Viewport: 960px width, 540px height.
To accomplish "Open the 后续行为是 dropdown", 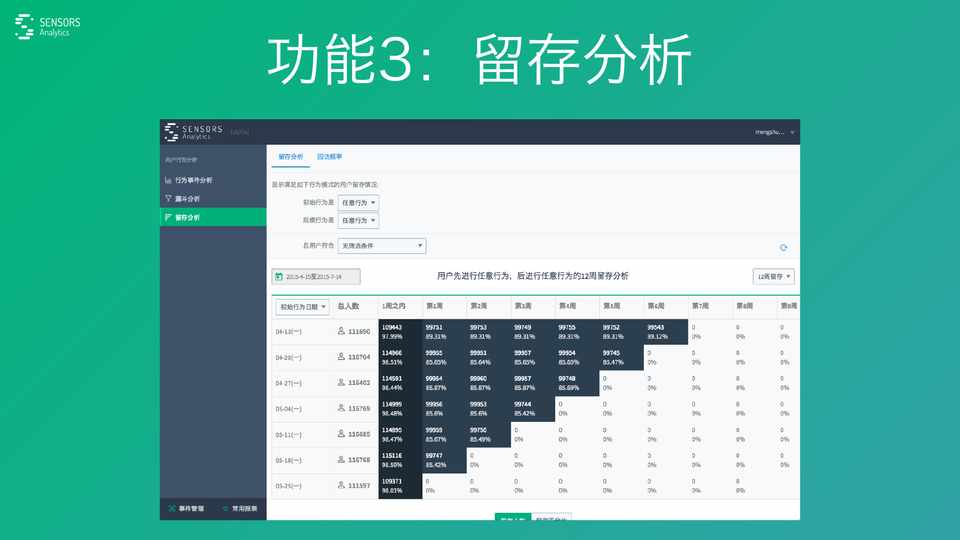I will click(x=358, y=220).
